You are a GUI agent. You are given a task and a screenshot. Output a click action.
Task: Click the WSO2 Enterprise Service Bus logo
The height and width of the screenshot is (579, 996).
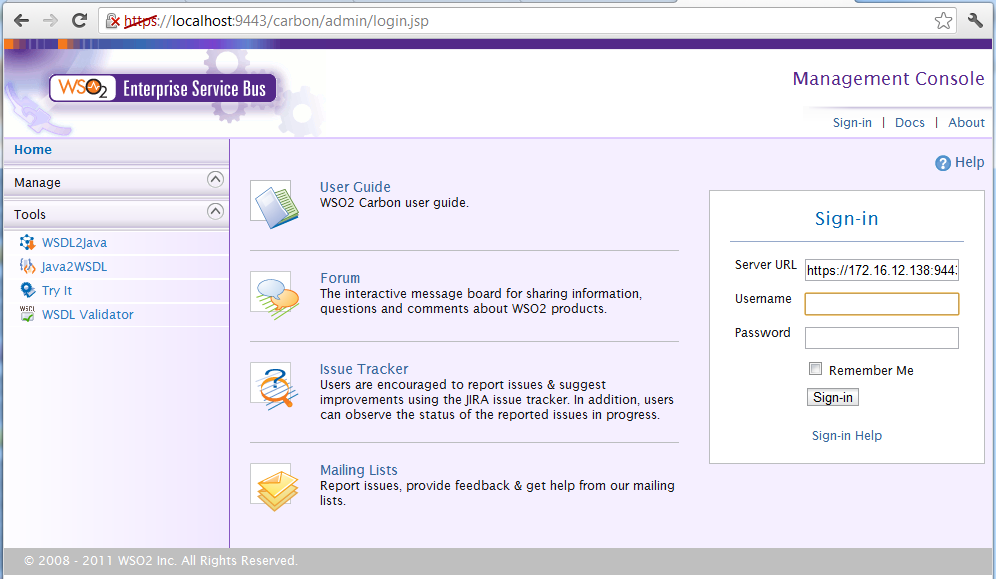click(x=163, y=88)
